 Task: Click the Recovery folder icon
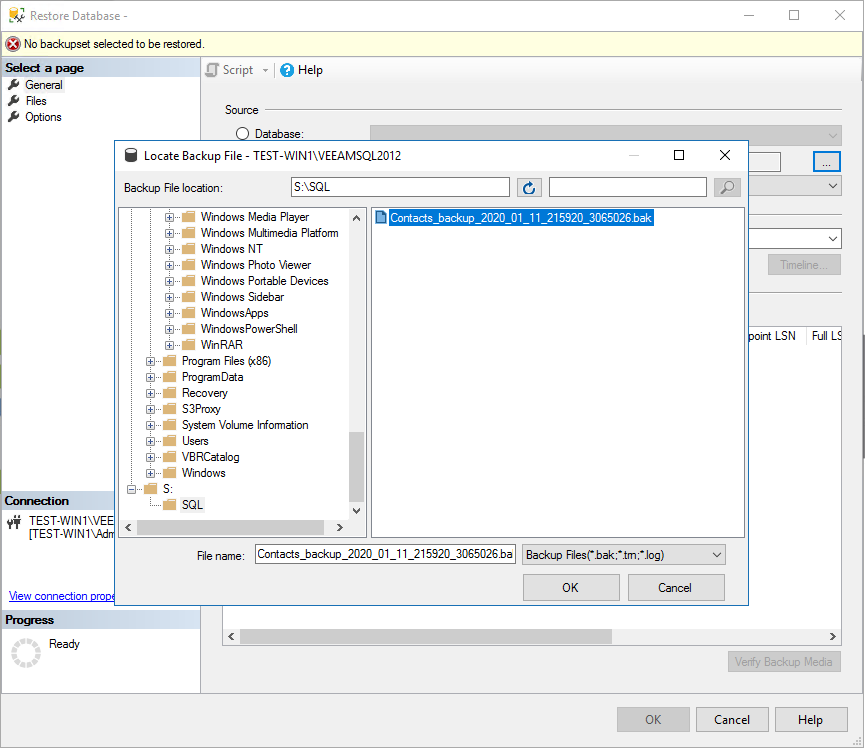169,393
